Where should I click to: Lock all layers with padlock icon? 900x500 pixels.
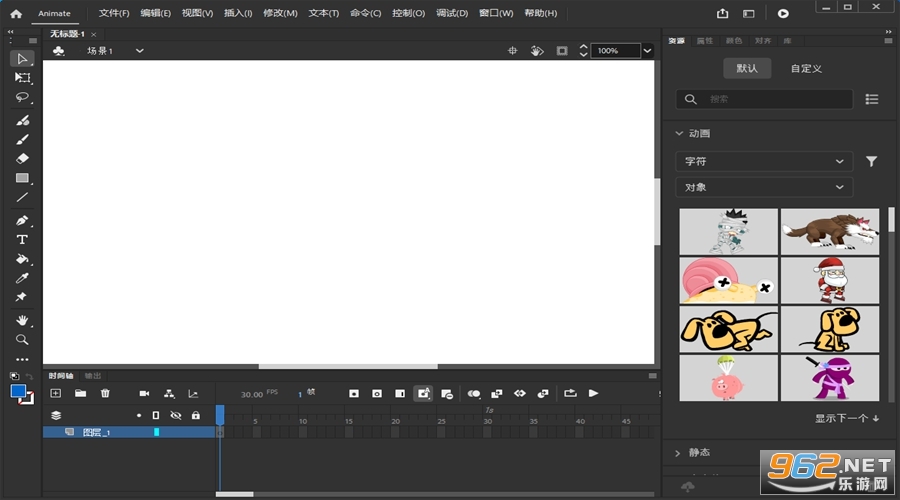click(x=196, y=415)
